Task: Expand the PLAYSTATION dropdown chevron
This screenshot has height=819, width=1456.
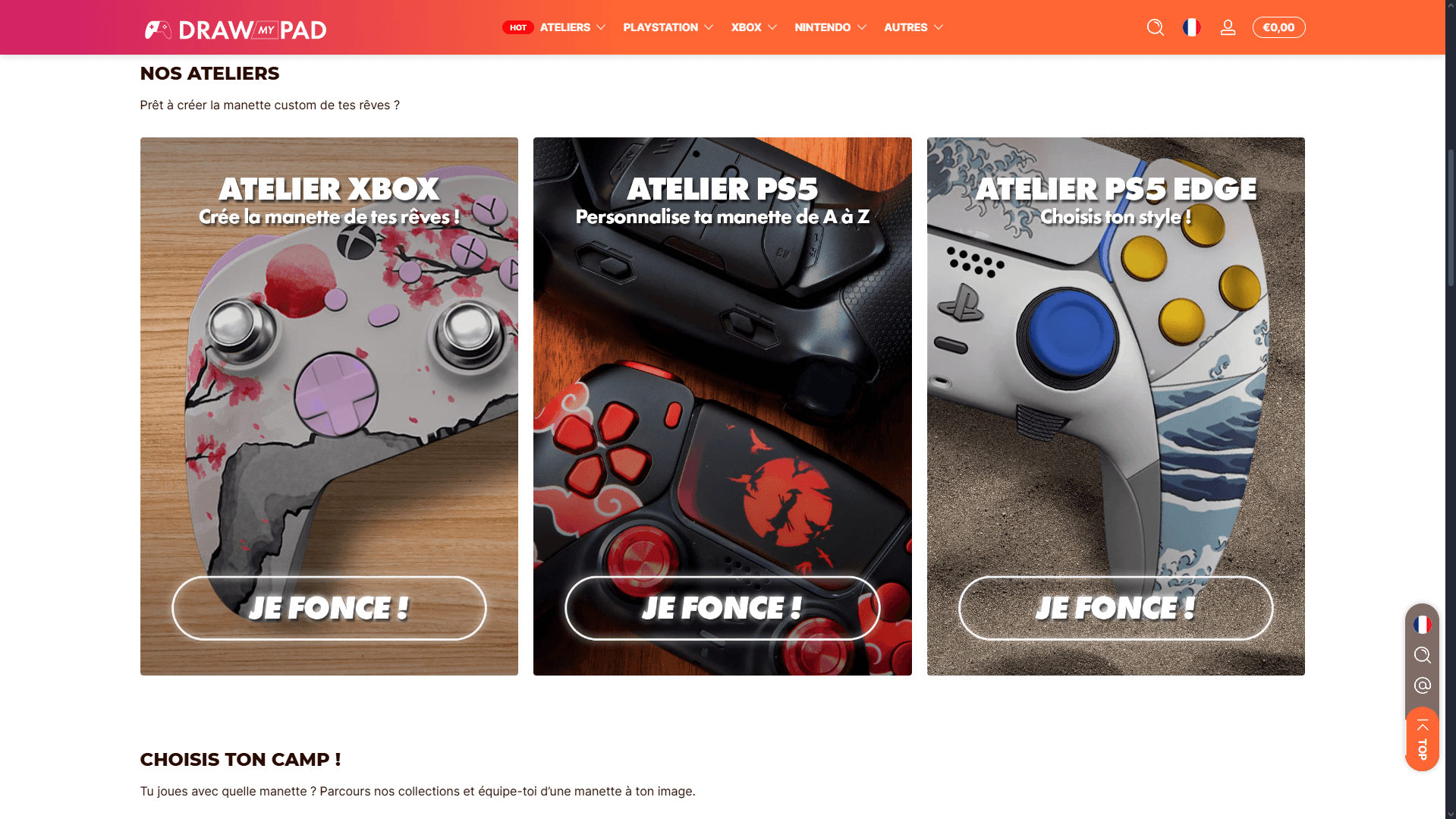Action: [x=709, y=27]
